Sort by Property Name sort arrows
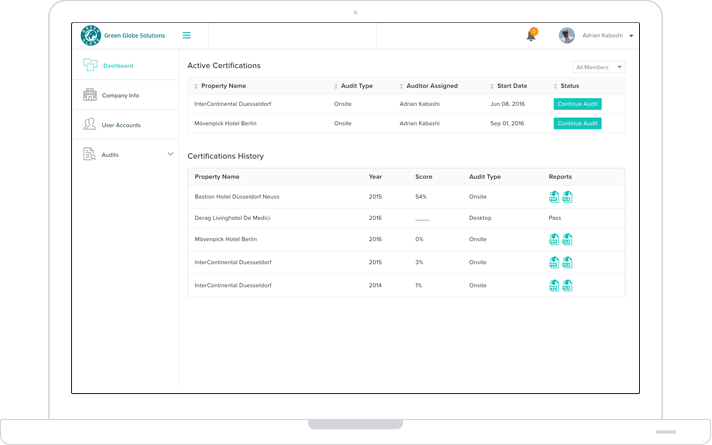Screen dimensions: 712x445 (196, 86)
